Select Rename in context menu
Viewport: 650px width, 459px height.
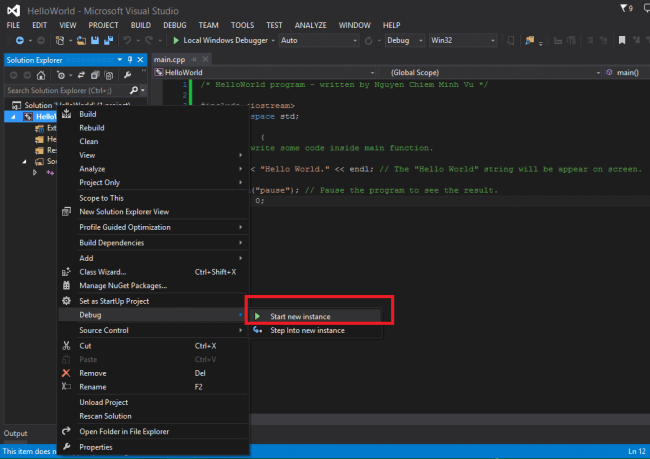[x=153, y=387]
